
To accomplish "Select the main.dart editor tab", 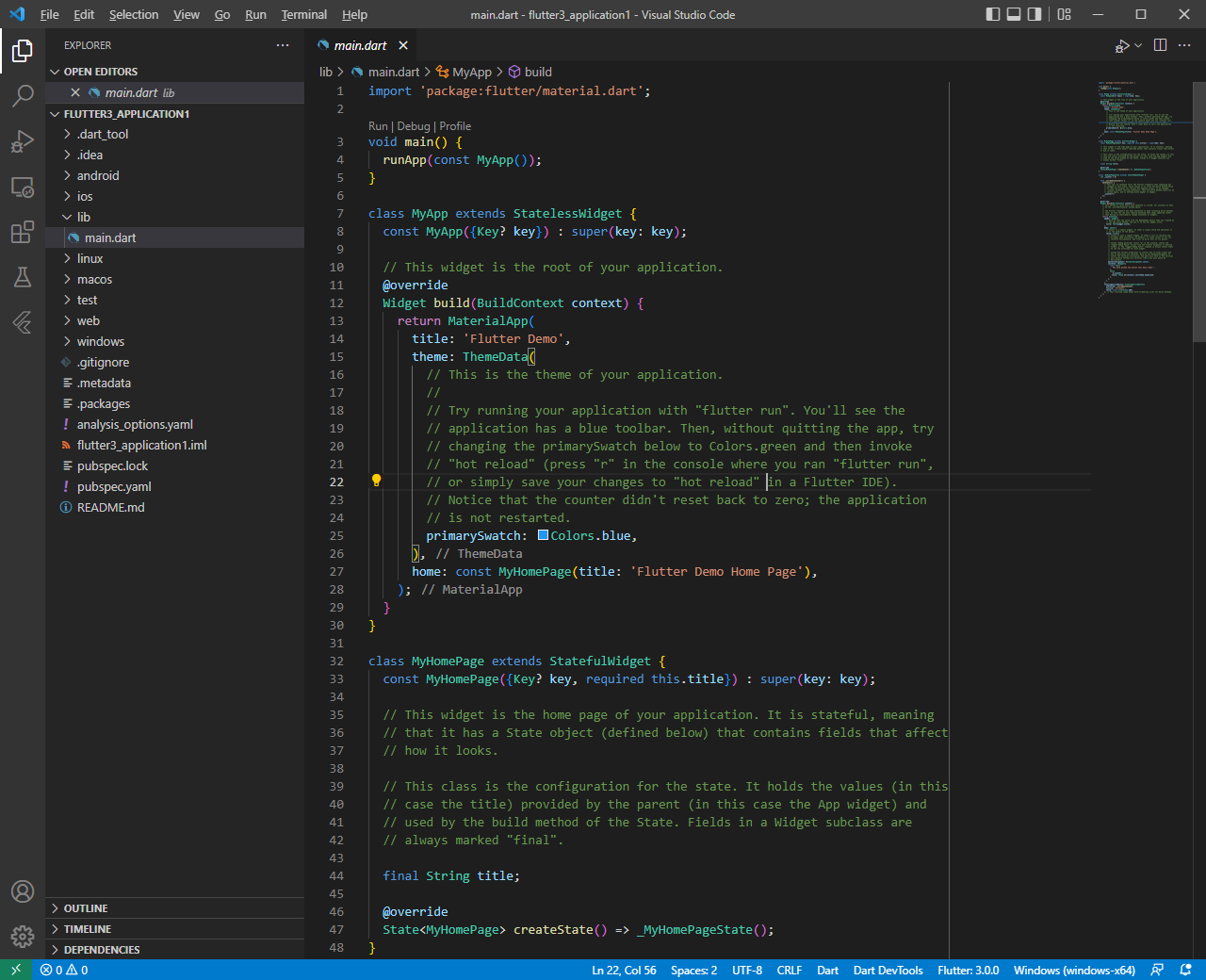I will click(362, 44).
